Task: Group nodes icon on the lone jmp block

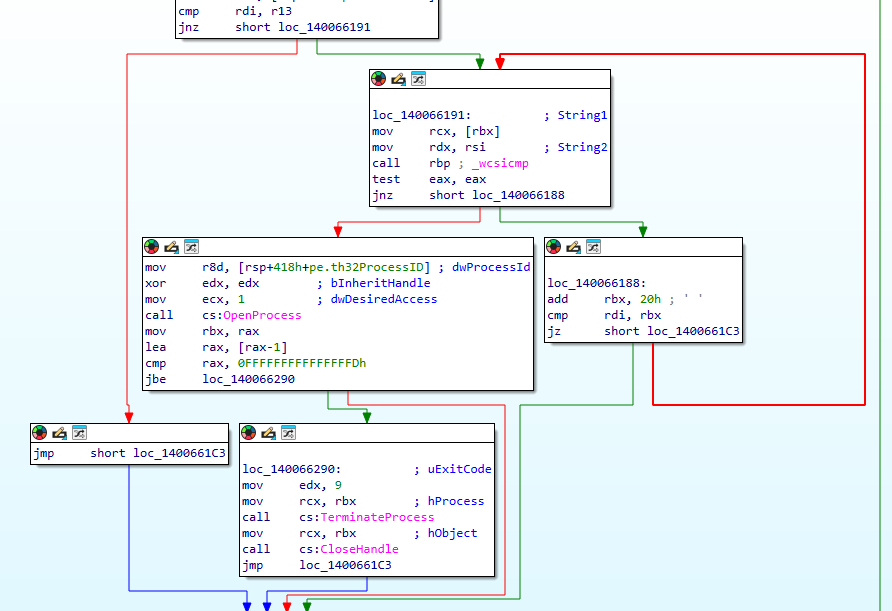Action: point(81,432)
